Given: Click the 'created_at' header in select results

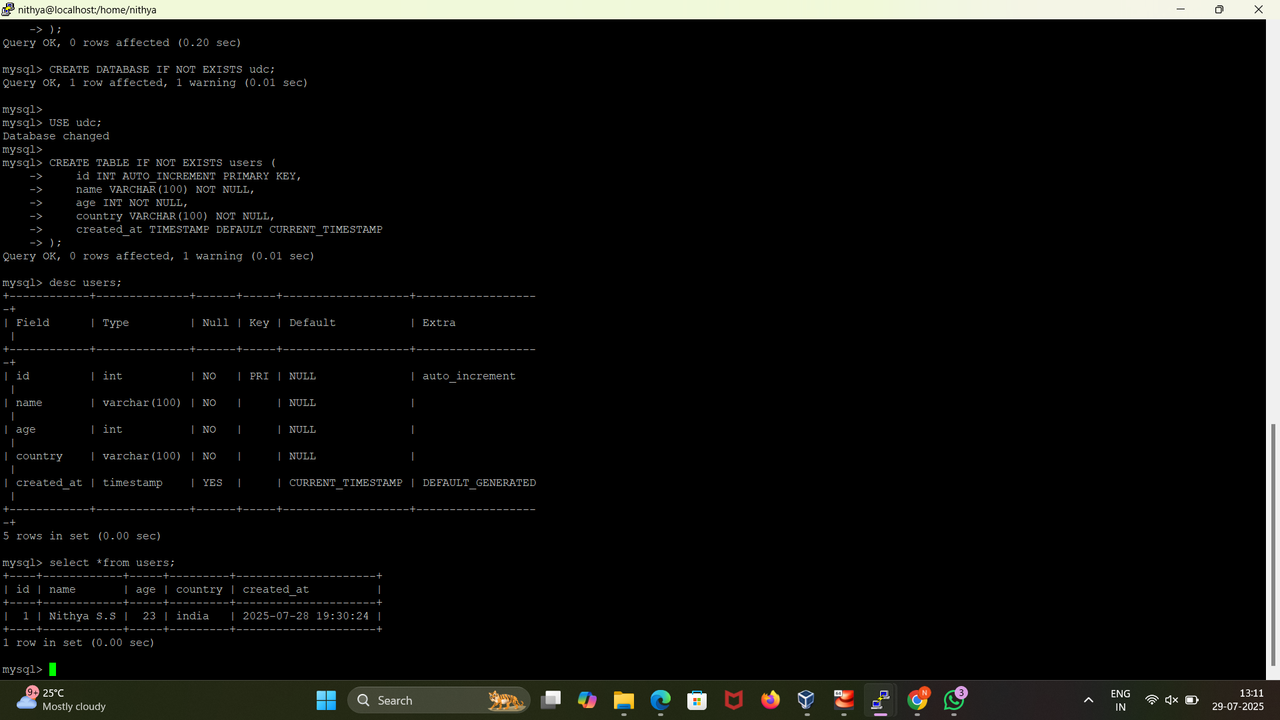Looking at the screenshot, I should click(x=276, y=590).
